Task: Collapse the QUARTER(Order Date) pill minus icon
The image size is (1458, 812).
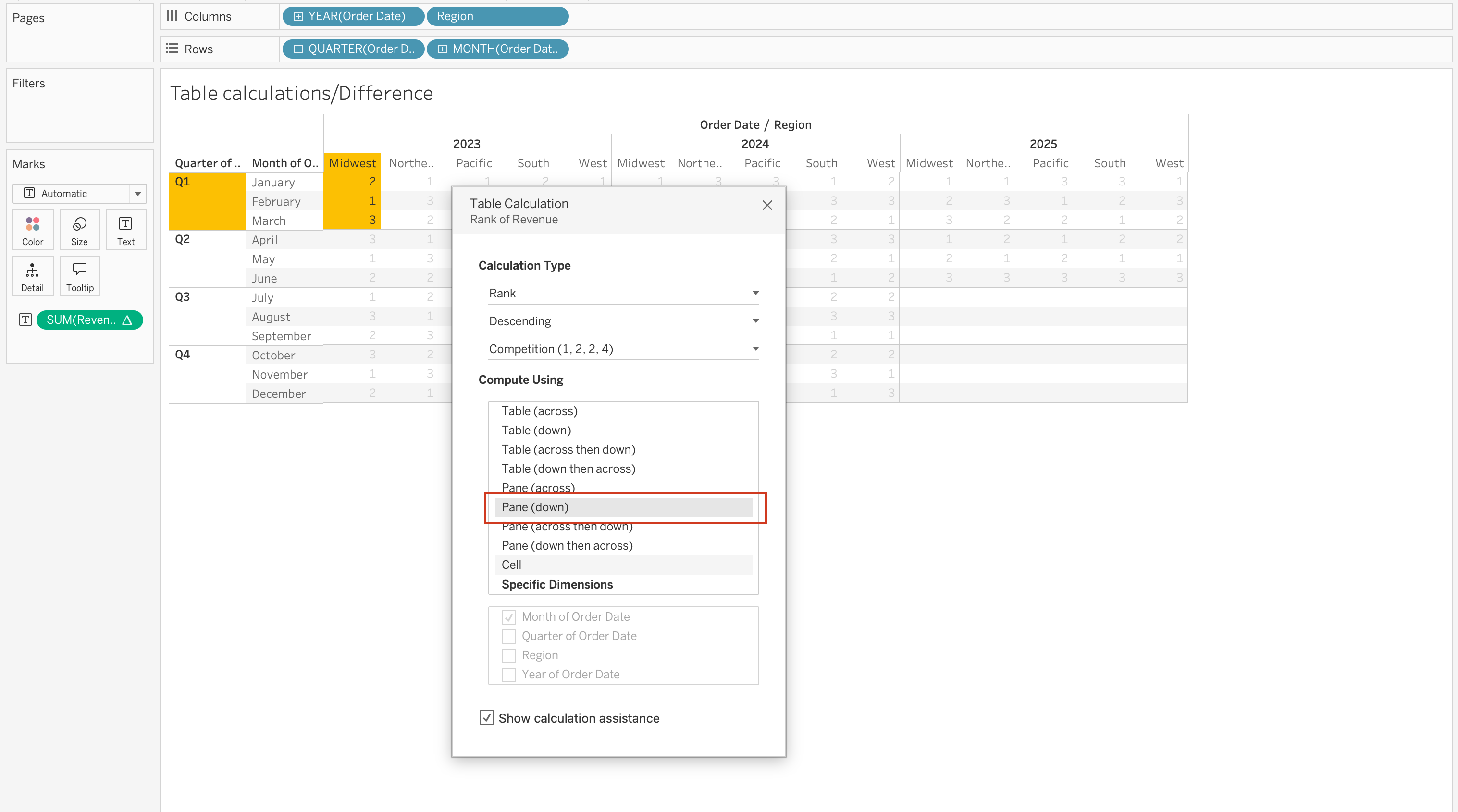Action: coord(298,49)
